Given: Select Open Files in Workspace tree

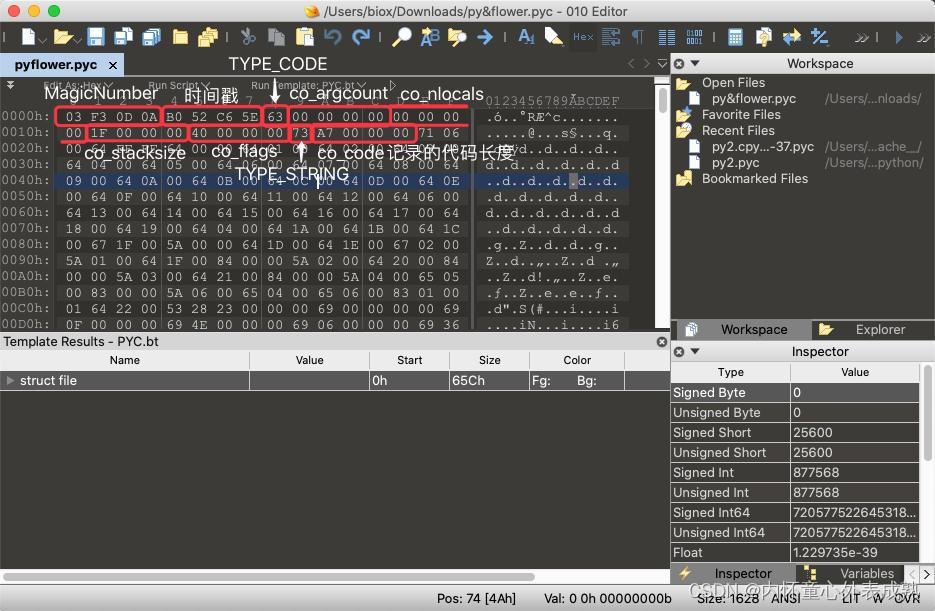Looking at the screenshot, I should click(x=733, y=83).
